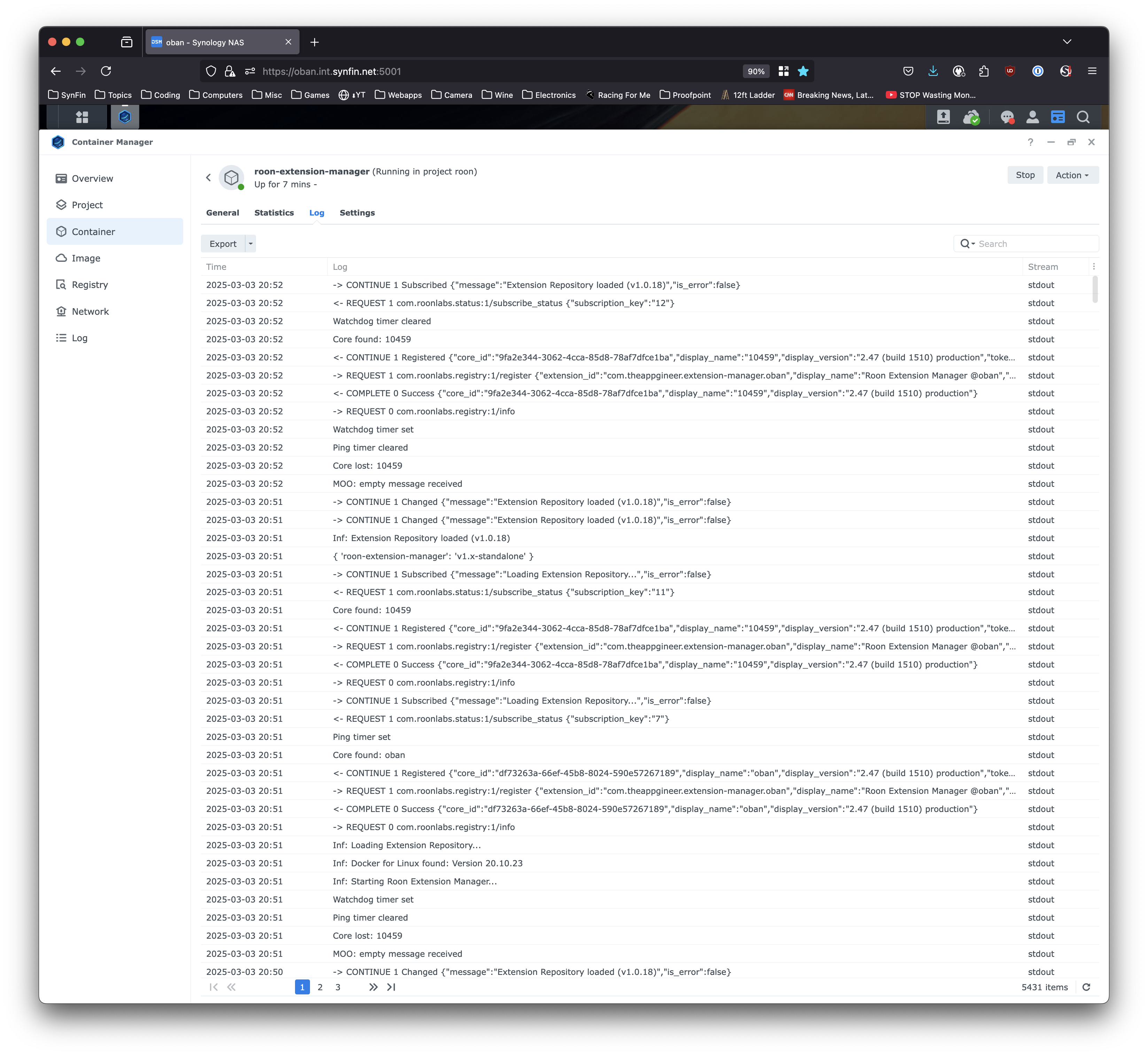The image size is (1148, 1055).
Task: Open Log in the left sidebar
Action: pos(115,338)
